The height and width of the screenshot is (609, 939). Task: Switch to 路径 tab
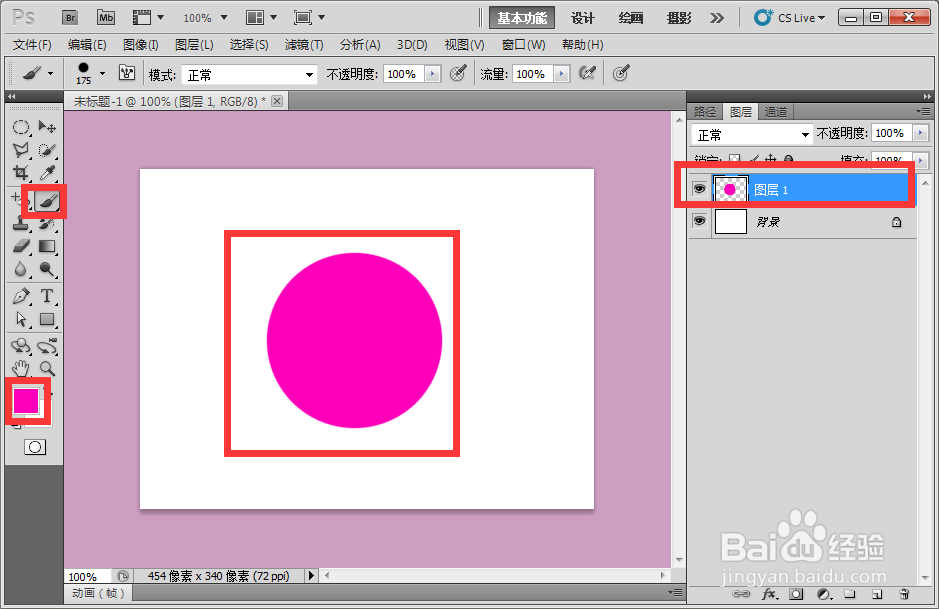[x=705, y=111]
